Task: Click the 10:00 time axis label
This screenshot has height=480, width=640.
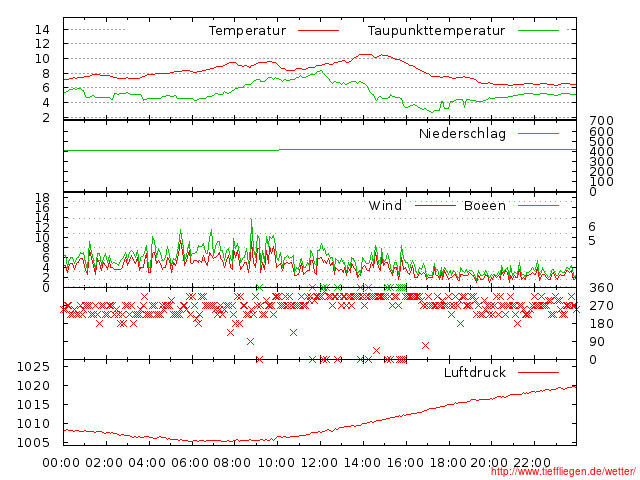Action: point(276,463)
